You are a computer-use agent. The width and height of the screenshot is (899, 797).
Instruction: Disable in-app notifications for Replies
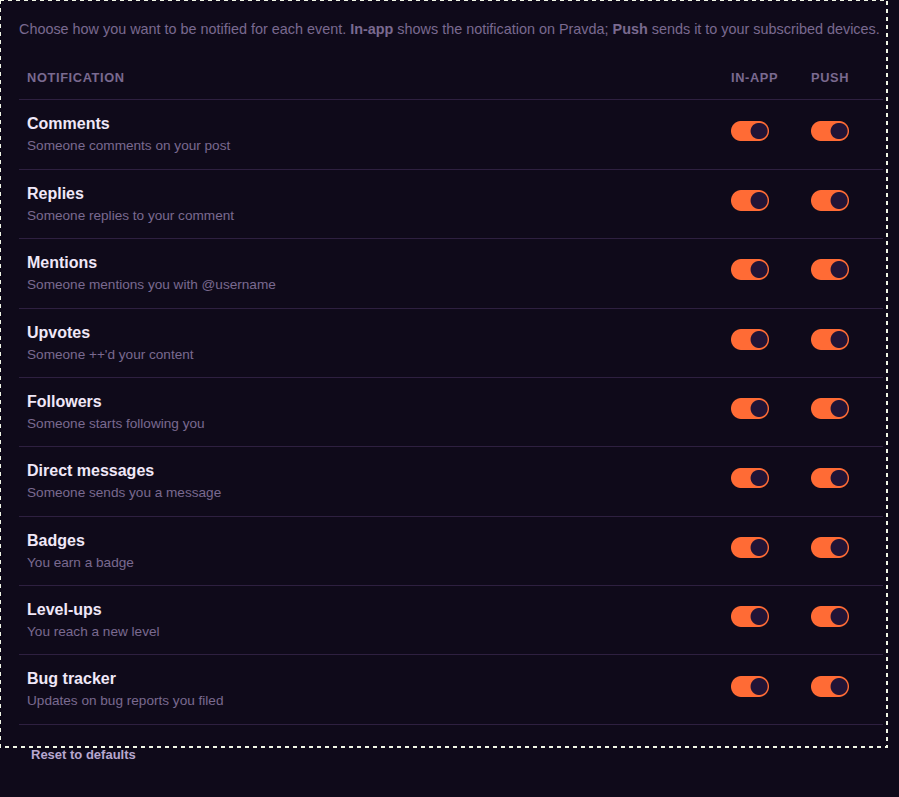pos(749,201)
